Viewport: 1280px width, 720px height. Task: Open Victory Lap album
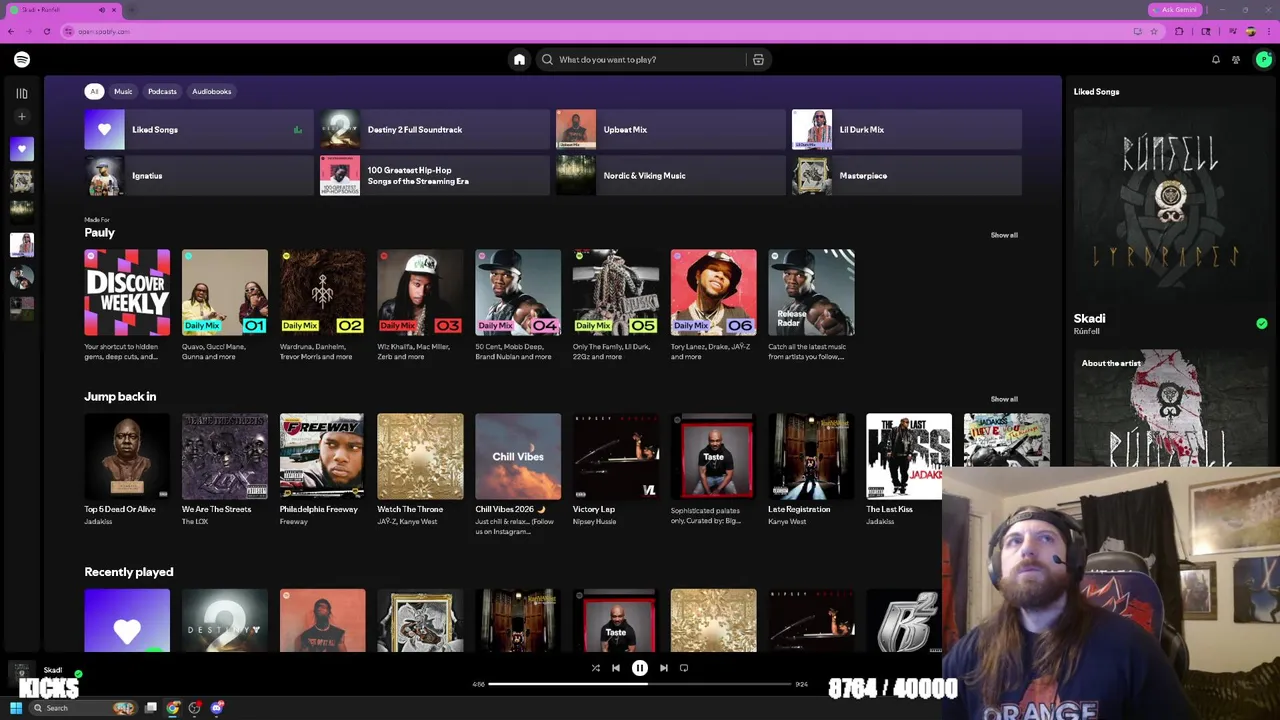(616, 456)
